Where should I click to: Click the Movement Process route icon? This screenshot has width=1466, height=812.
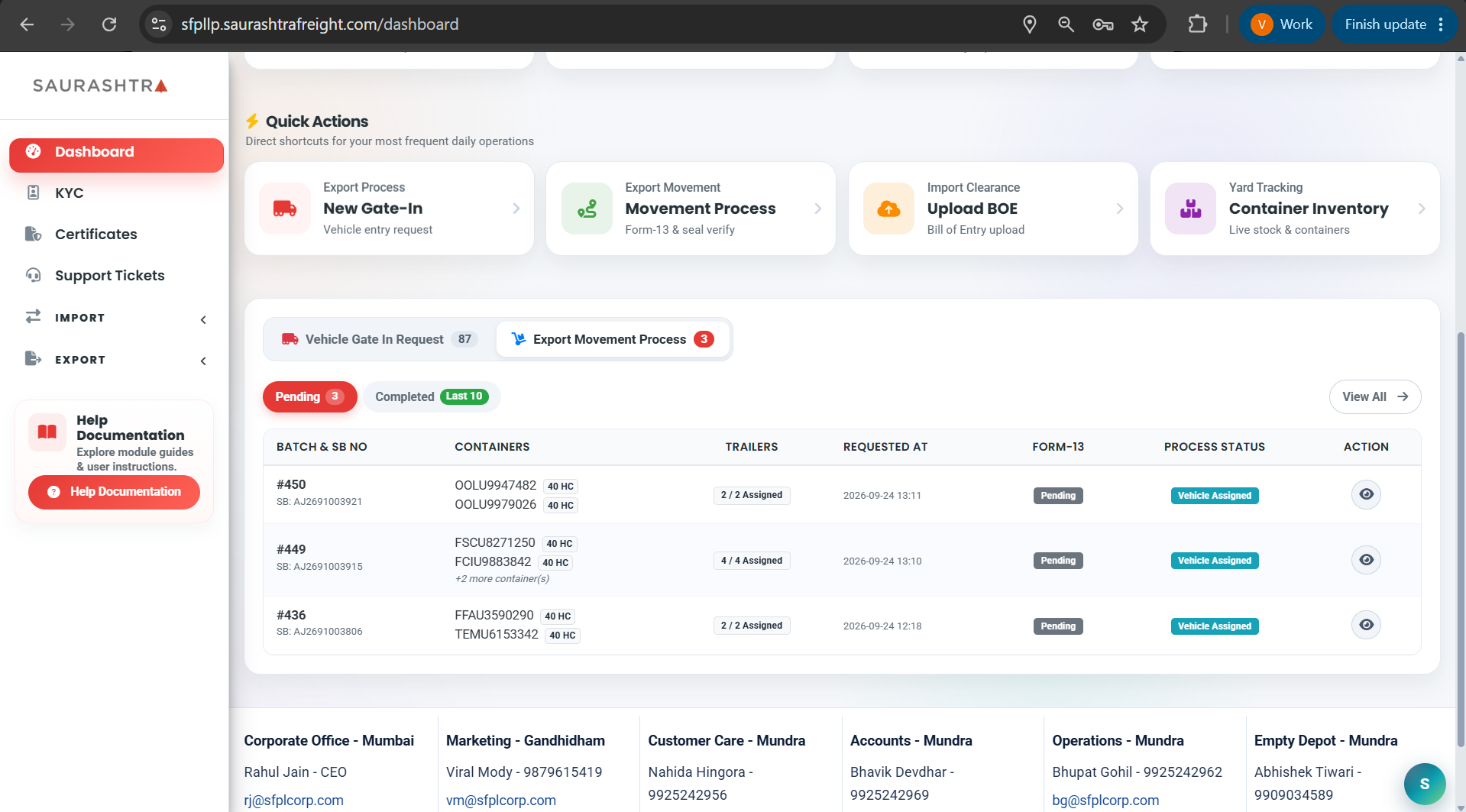tap(587, 209)
